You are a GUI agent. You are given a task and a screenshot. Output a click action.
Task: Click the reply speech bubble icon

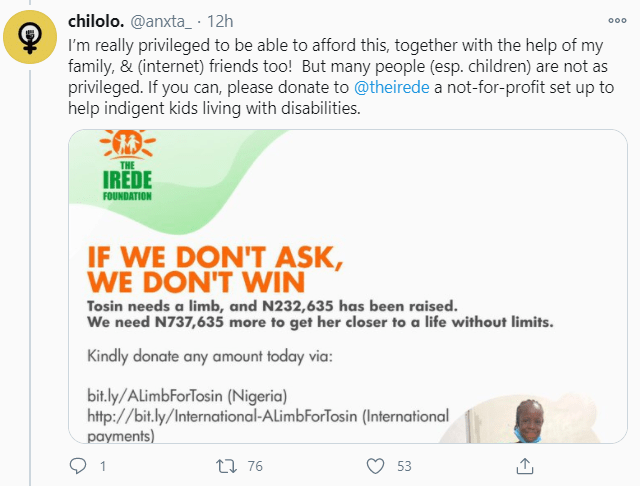79,465
